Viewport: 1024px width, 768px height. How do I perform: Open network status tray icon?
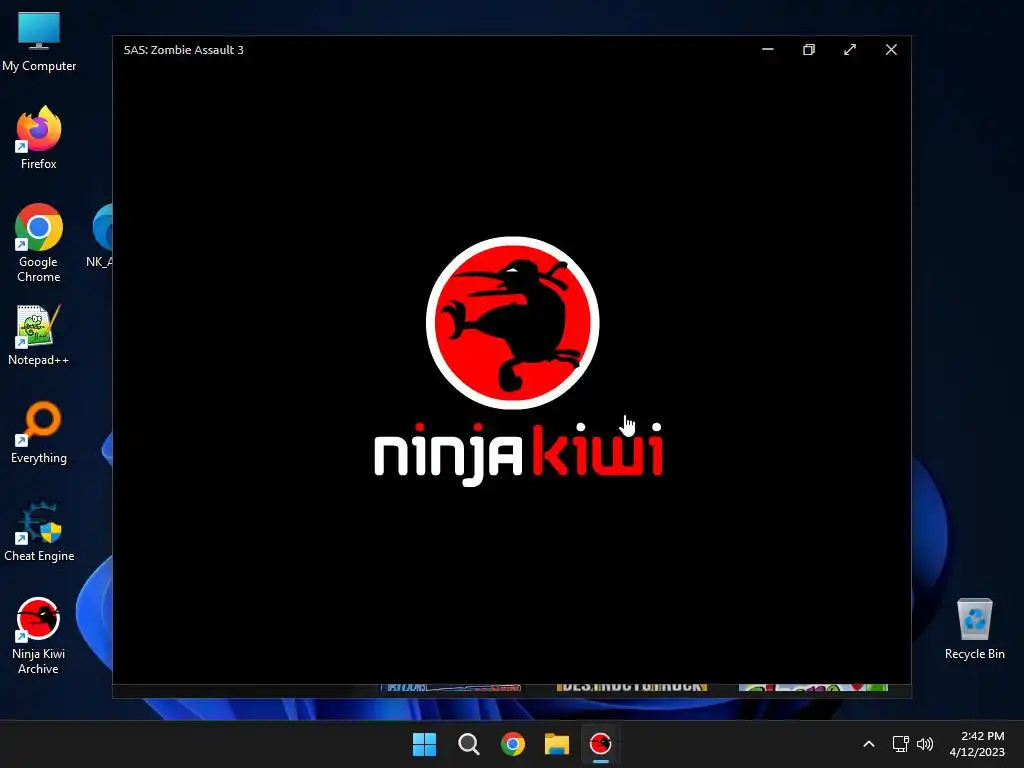[x=901, y=744]
